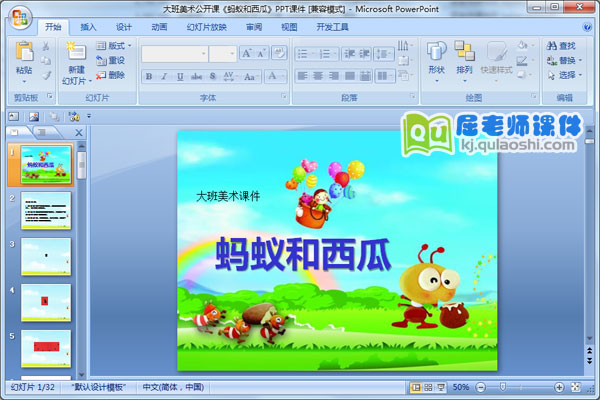Screen dimensions: 600x400
Task: Switch to Normal view in status bar
Action: 416,387
